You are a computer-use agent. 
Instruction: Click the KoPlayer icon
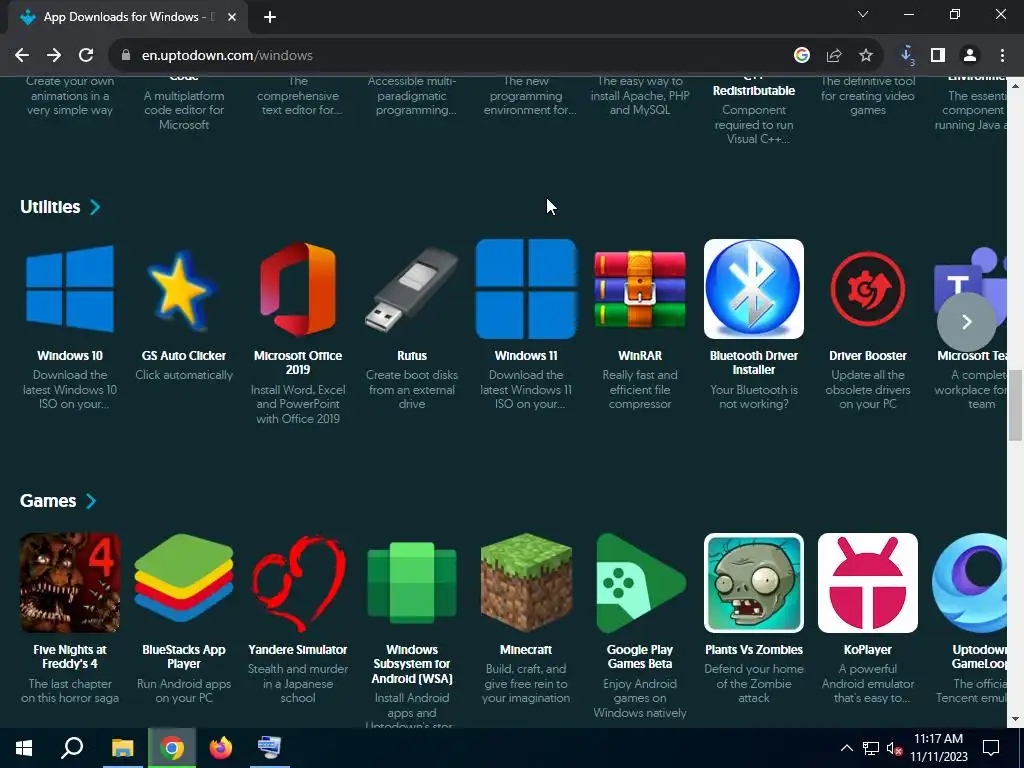point(867,583)
